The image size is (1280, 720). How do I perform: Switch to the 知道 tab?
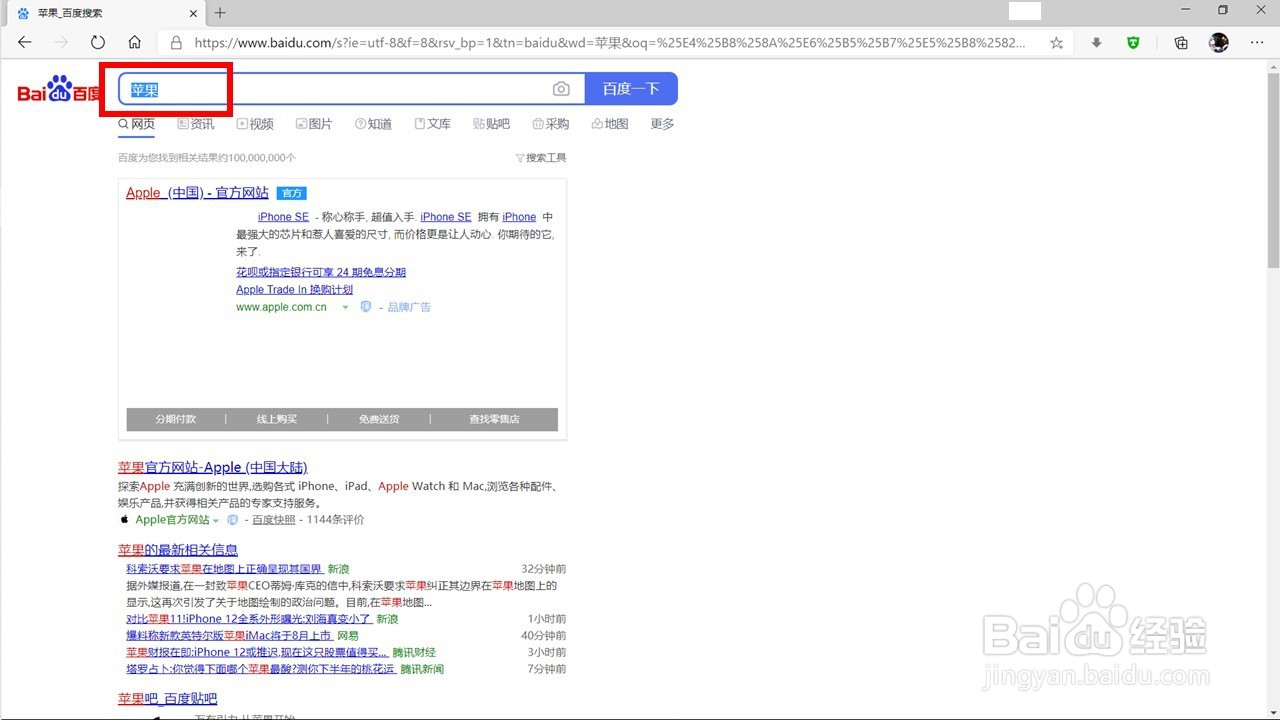(x=373, y=124)
